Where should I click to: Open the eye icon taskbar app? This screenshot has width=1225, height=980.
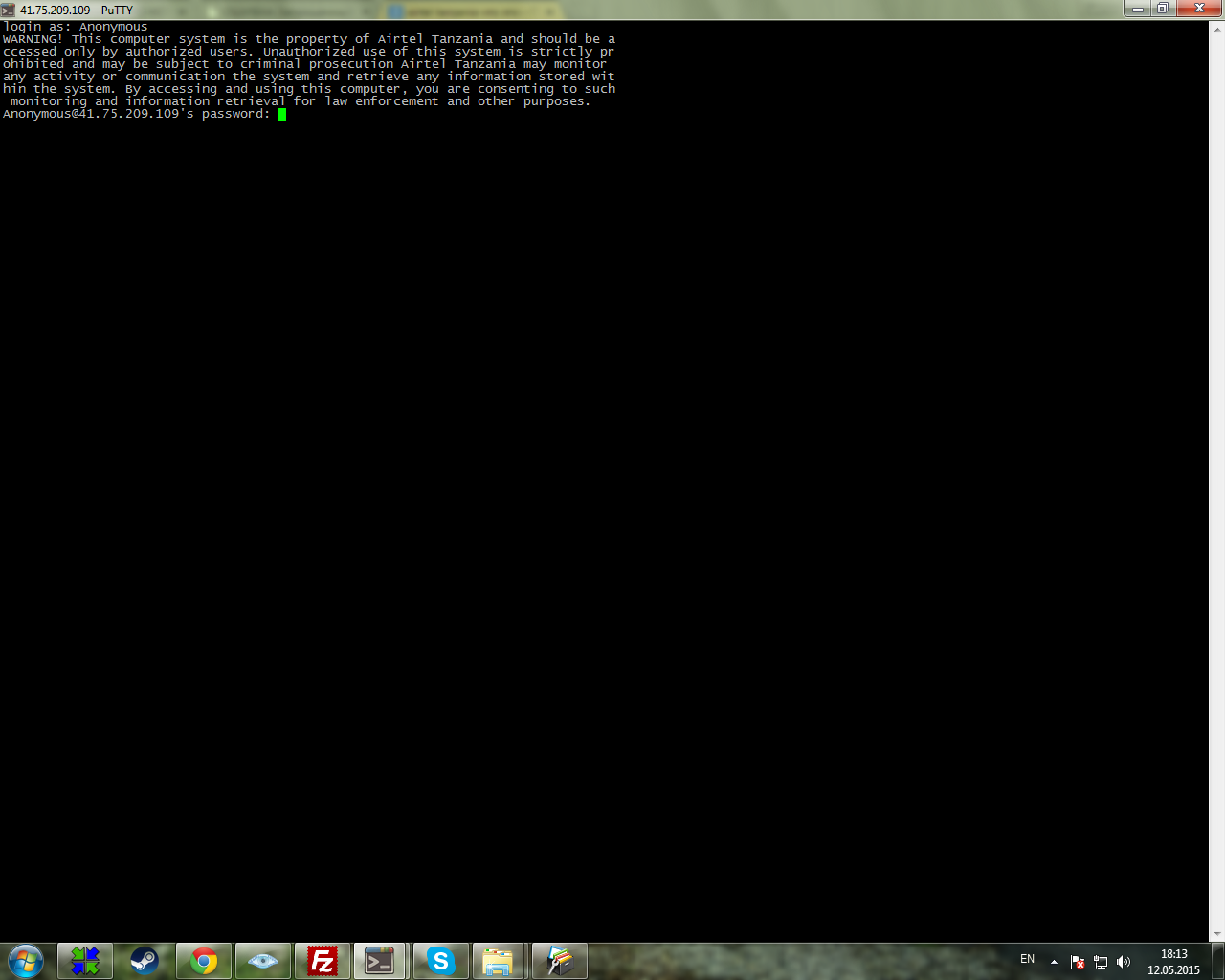(263, 961)
